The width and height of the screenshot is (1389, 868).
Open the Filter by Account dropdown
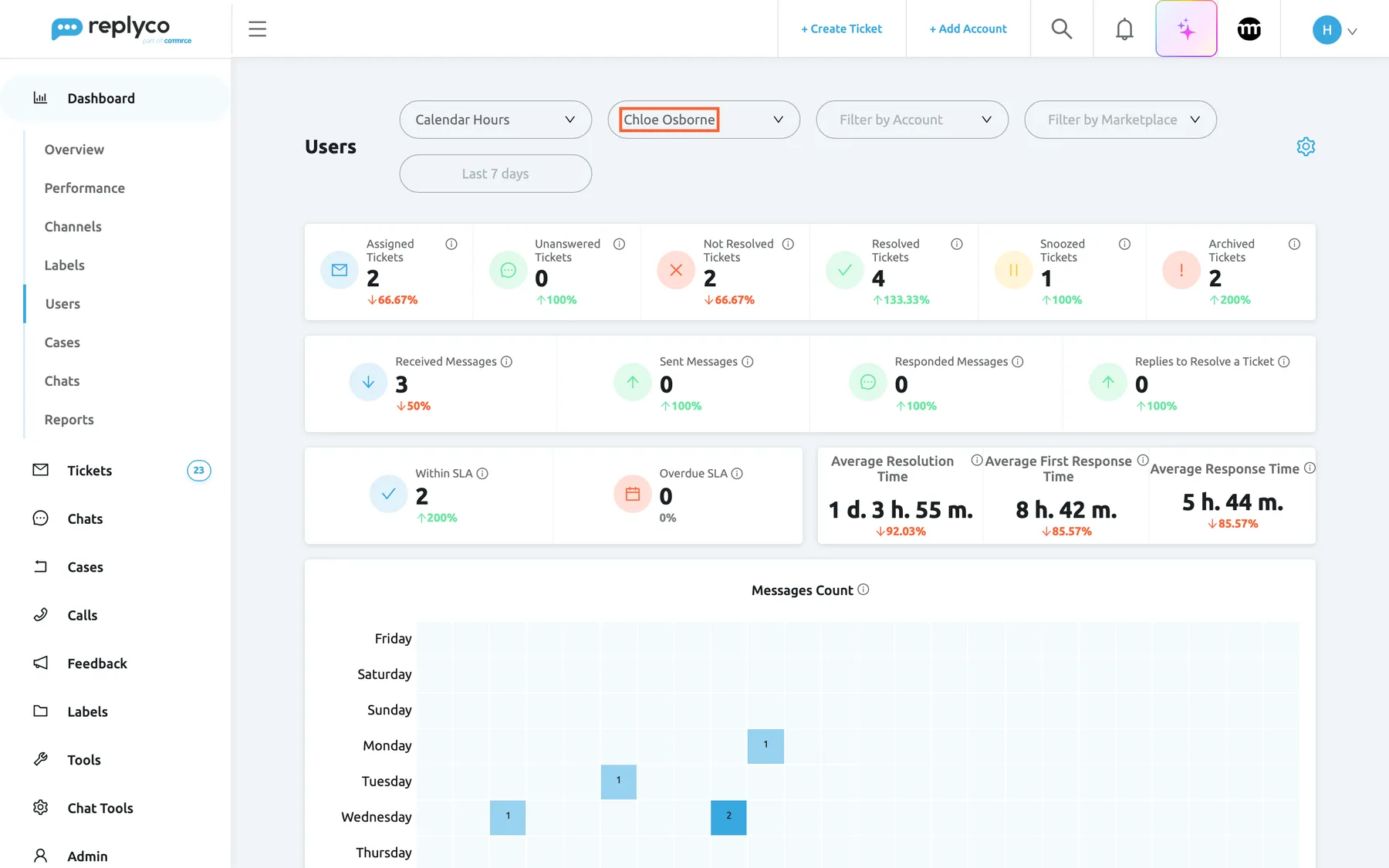click(912, 120)
